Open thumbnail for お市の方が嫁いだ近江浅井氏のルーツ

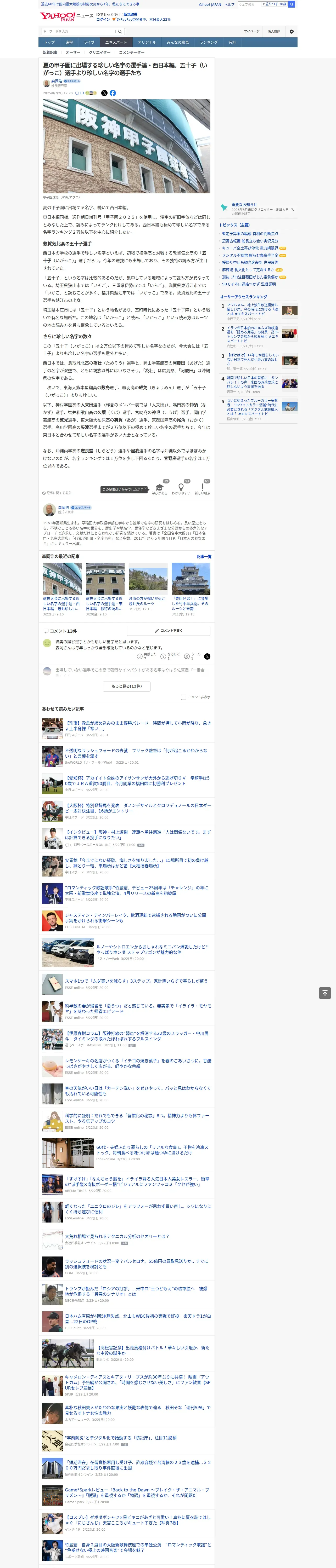[x=148, y=579]
